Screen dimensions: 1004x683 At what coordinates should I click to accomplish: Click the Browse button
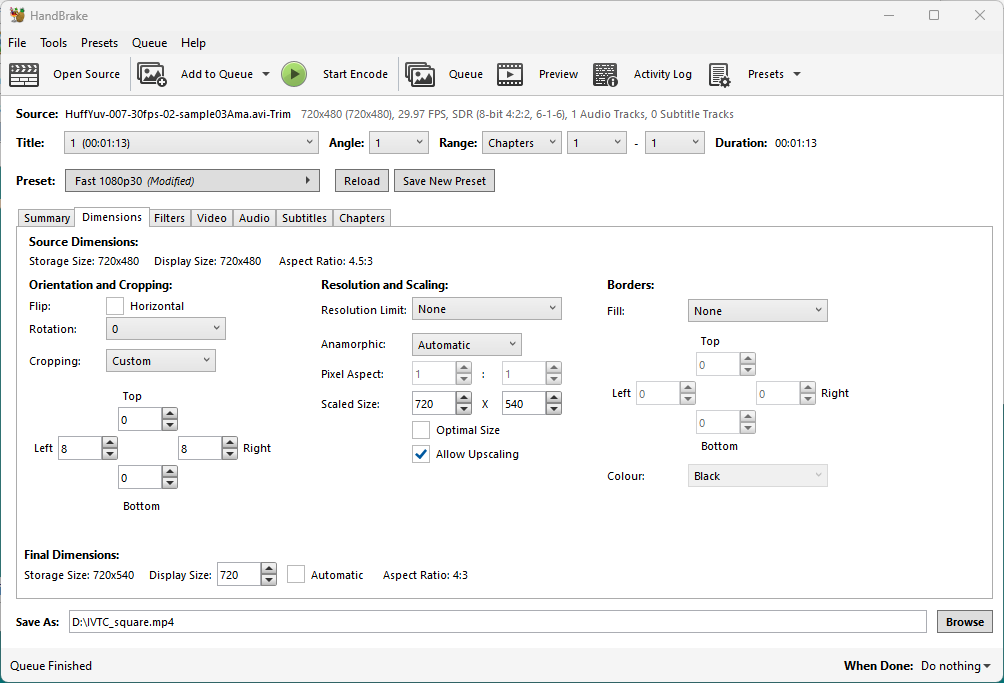click(x=964, y=622)
